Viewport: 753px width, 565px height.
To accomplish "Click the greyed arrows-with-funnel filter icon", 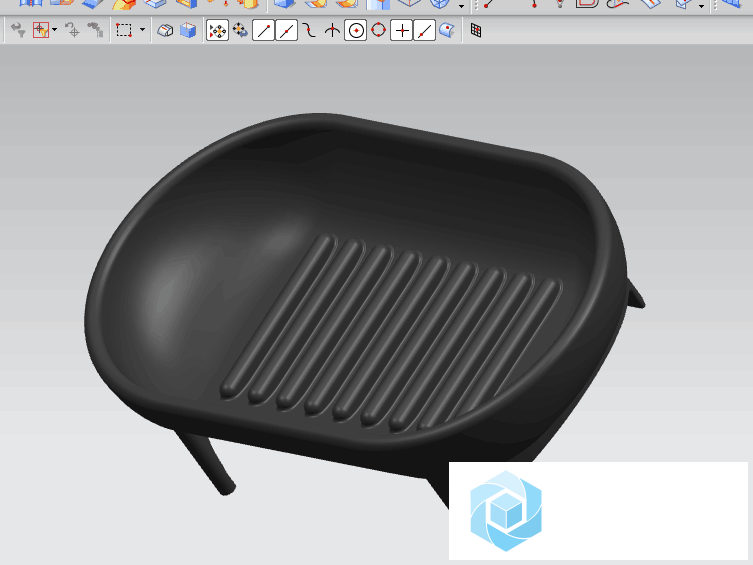I will (18, 30).
